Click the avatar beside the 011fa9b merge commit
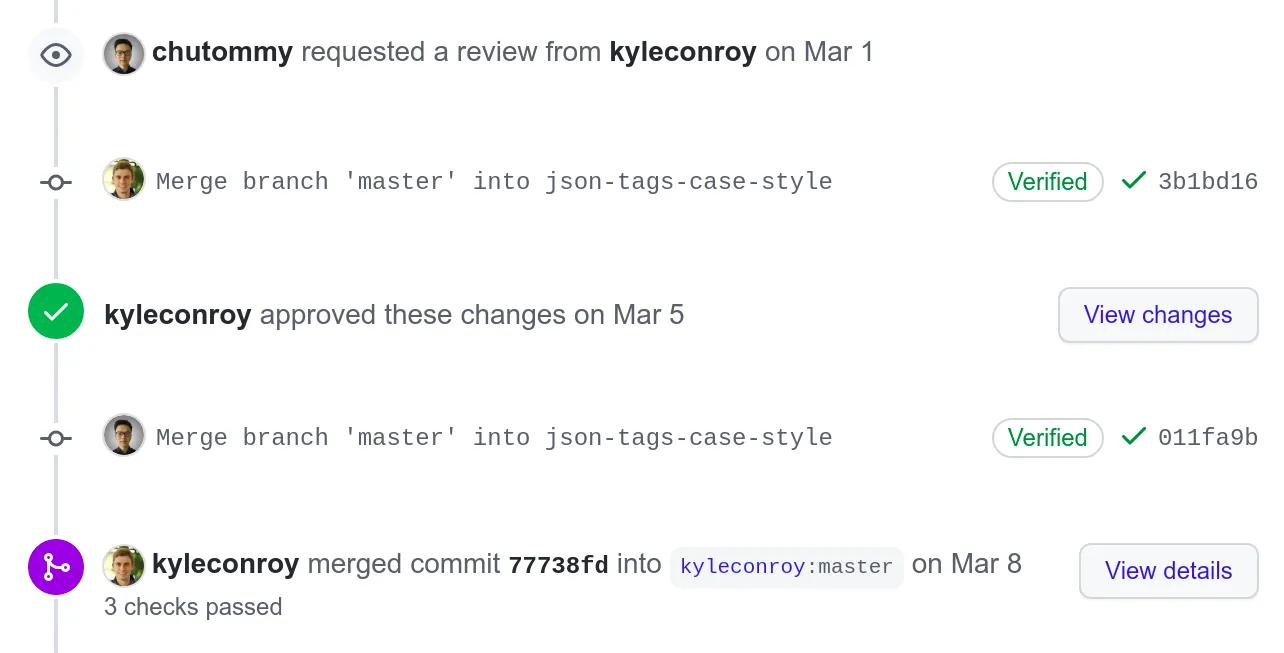Screen dimensions: 1284x653 [124, 435]
